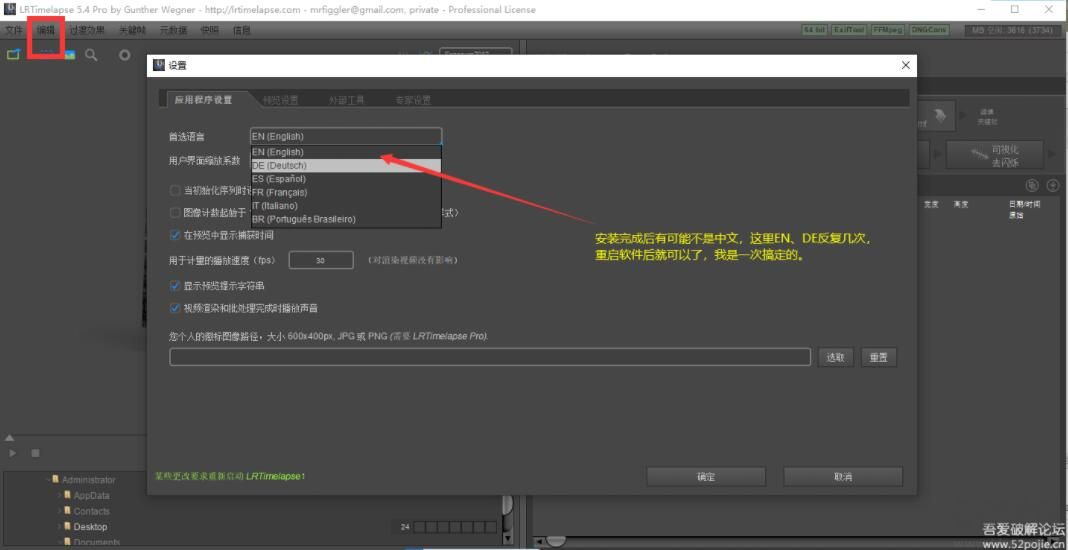
Task: Switch to 外部工具 tab
Action: (347, 100)
